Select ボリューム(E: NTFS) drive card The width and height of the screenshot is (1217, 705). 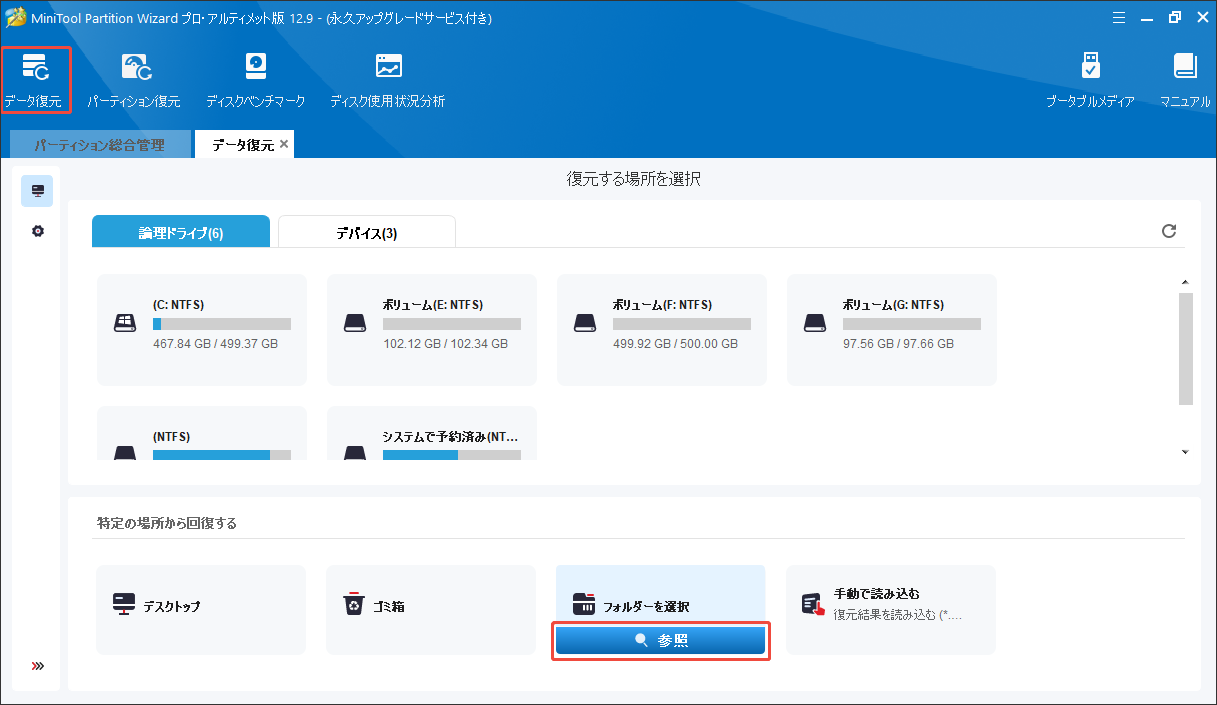tap(432, 330)
